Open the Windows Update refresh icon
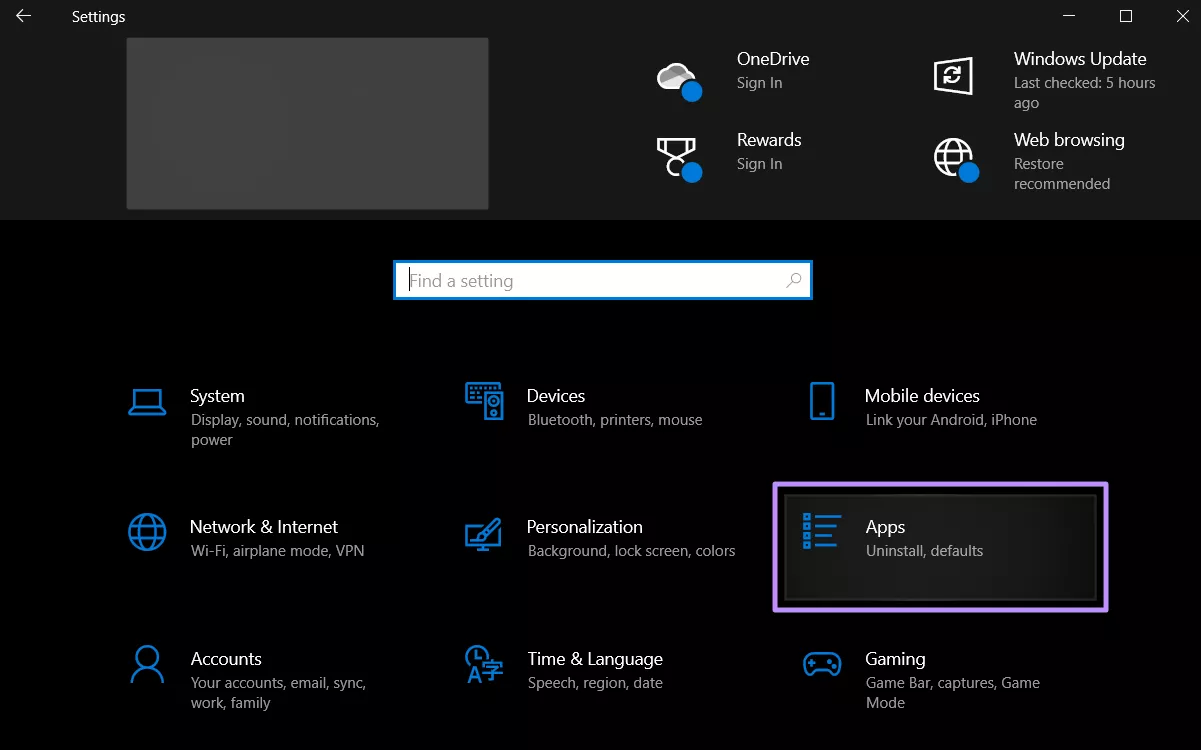This screenshot has width=1201, height=750. pos(955,74)
